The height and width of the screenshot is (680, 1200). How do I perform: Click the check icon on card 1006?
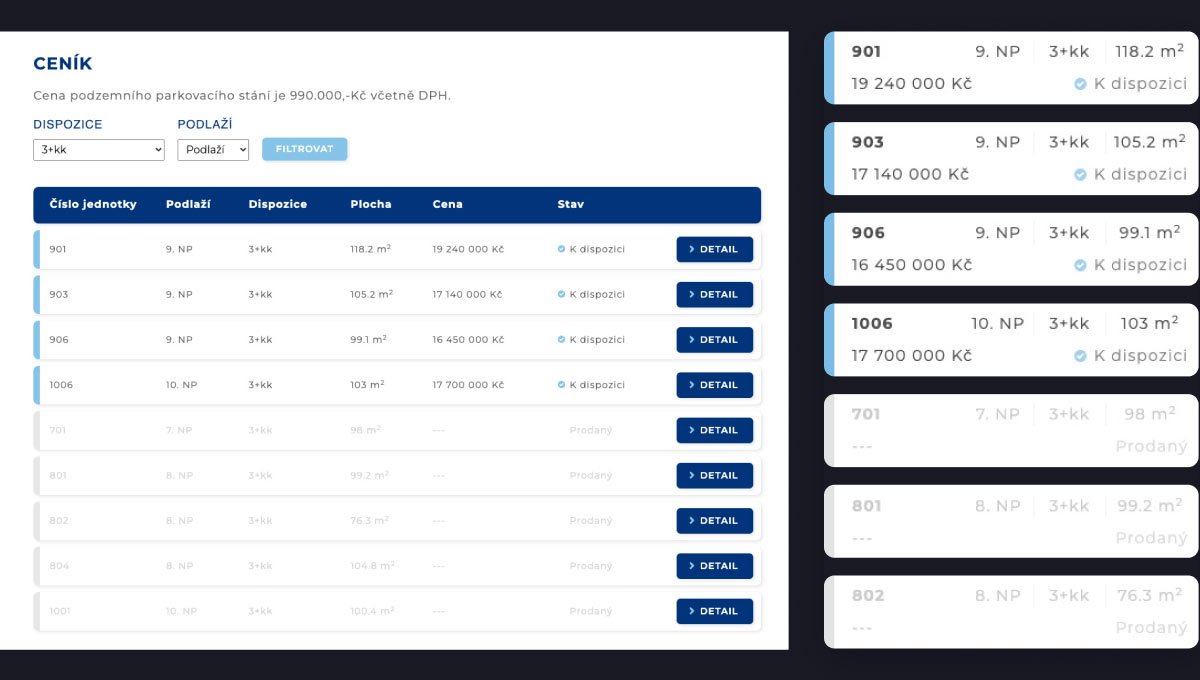pos(1080,356)
